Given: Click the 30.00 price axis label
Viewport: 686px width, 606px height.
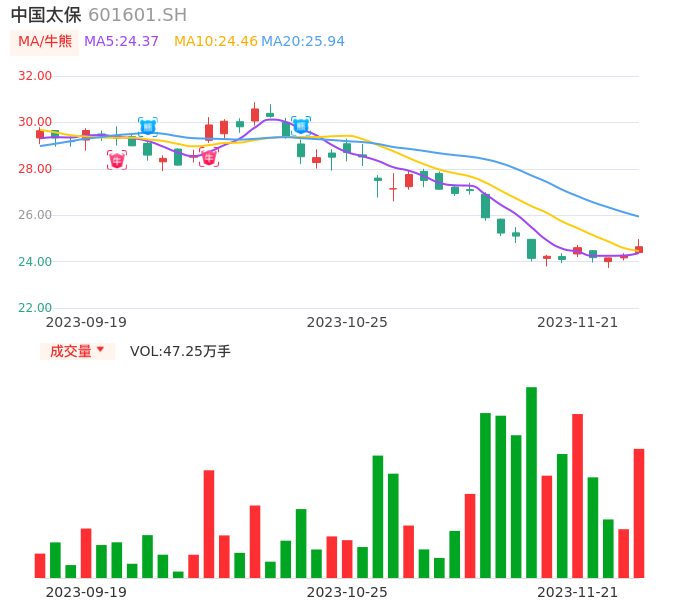Looking at the screenshot, I should (35, 122).
